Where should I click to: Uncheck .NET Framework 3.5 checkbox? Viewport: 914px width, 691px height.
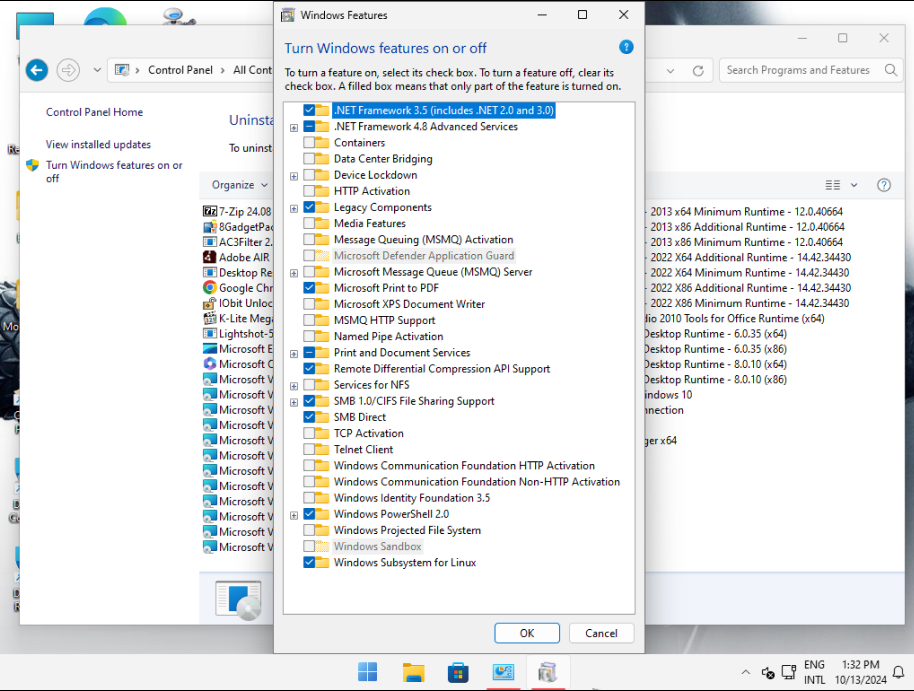(309, 110)
